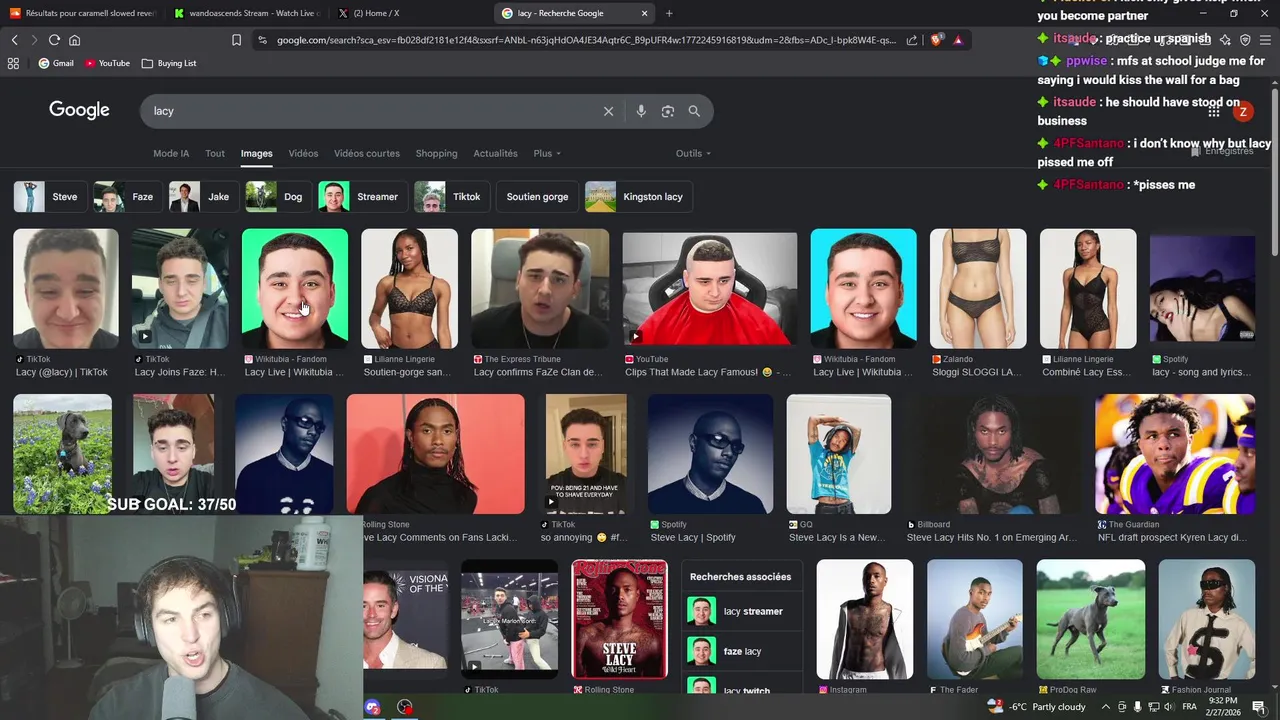Screen dimensions: 1280x720
Task: Switch to the Vidéos tab
Action: [303, 153]
